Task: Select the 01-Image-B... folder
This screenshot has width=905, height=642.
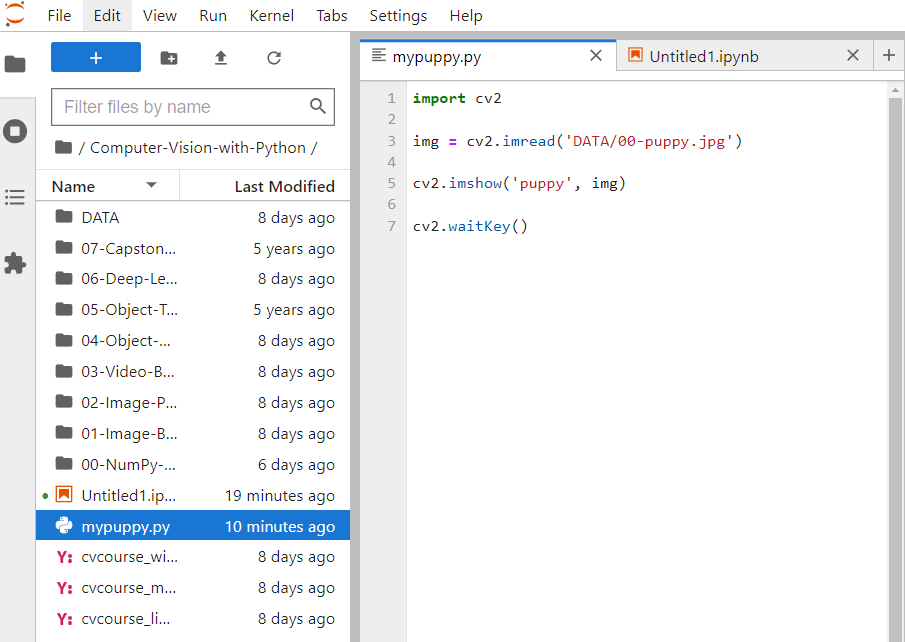Action: [193, 434]
